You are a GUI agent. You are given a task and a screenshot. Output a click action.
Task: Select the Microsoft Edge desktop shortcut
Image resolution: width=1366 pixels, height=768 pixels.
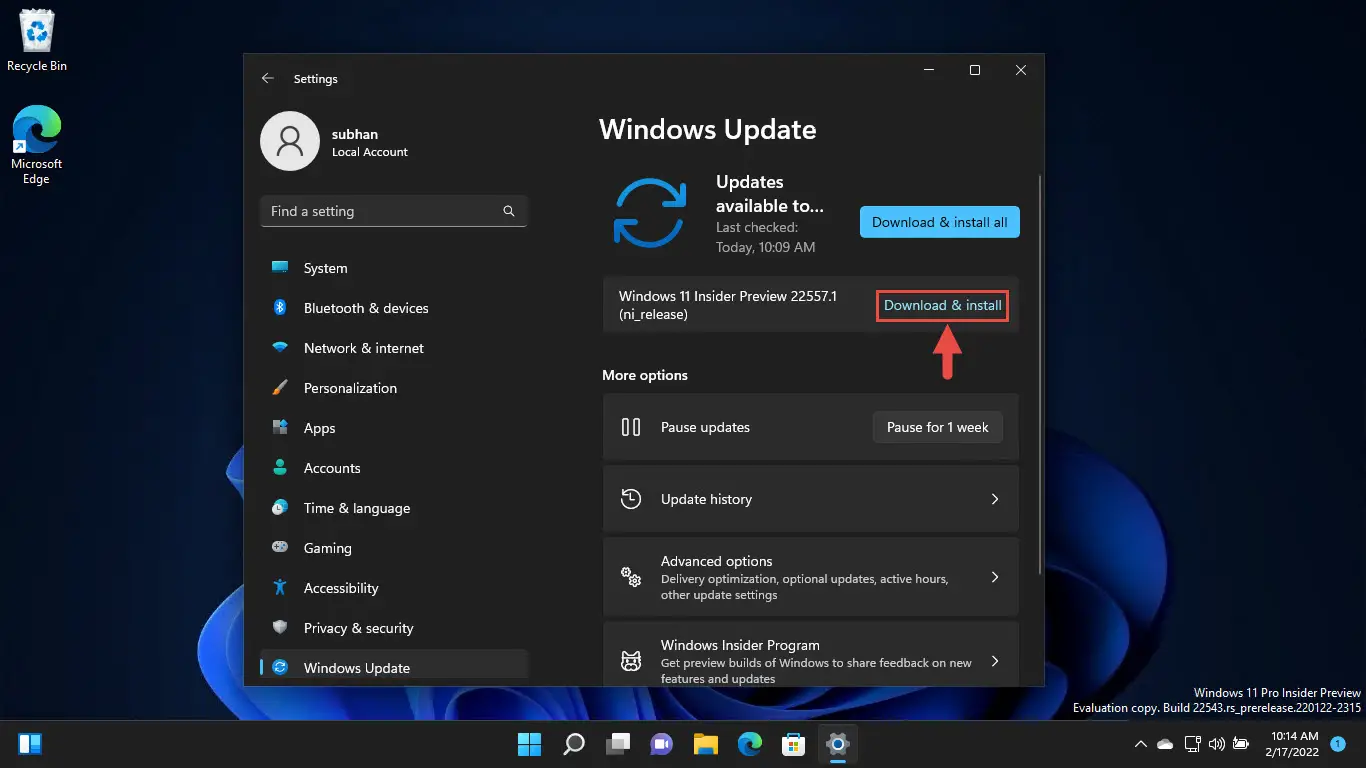pos(37,145)
